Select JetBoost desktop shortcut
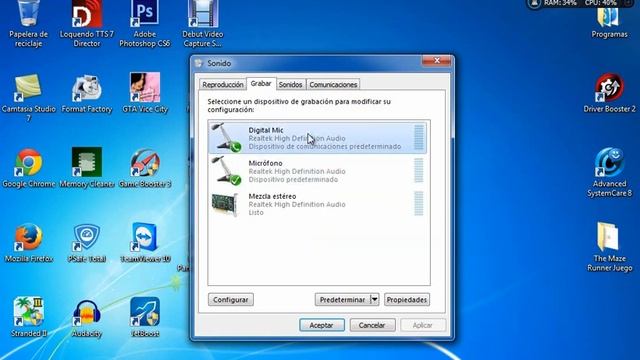The image size is (640, 360). click(x=145, y=317)
